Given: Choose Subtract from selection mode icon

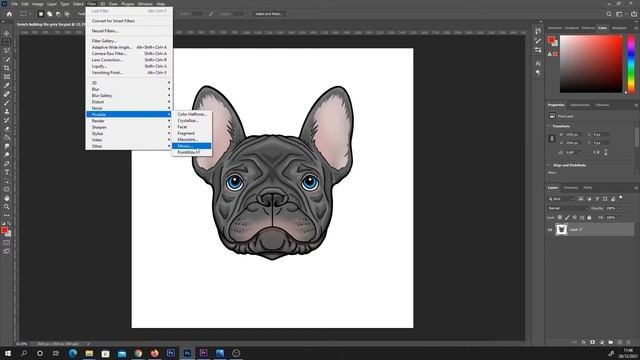Looking at the screenshot, I should tap(58, 14).
